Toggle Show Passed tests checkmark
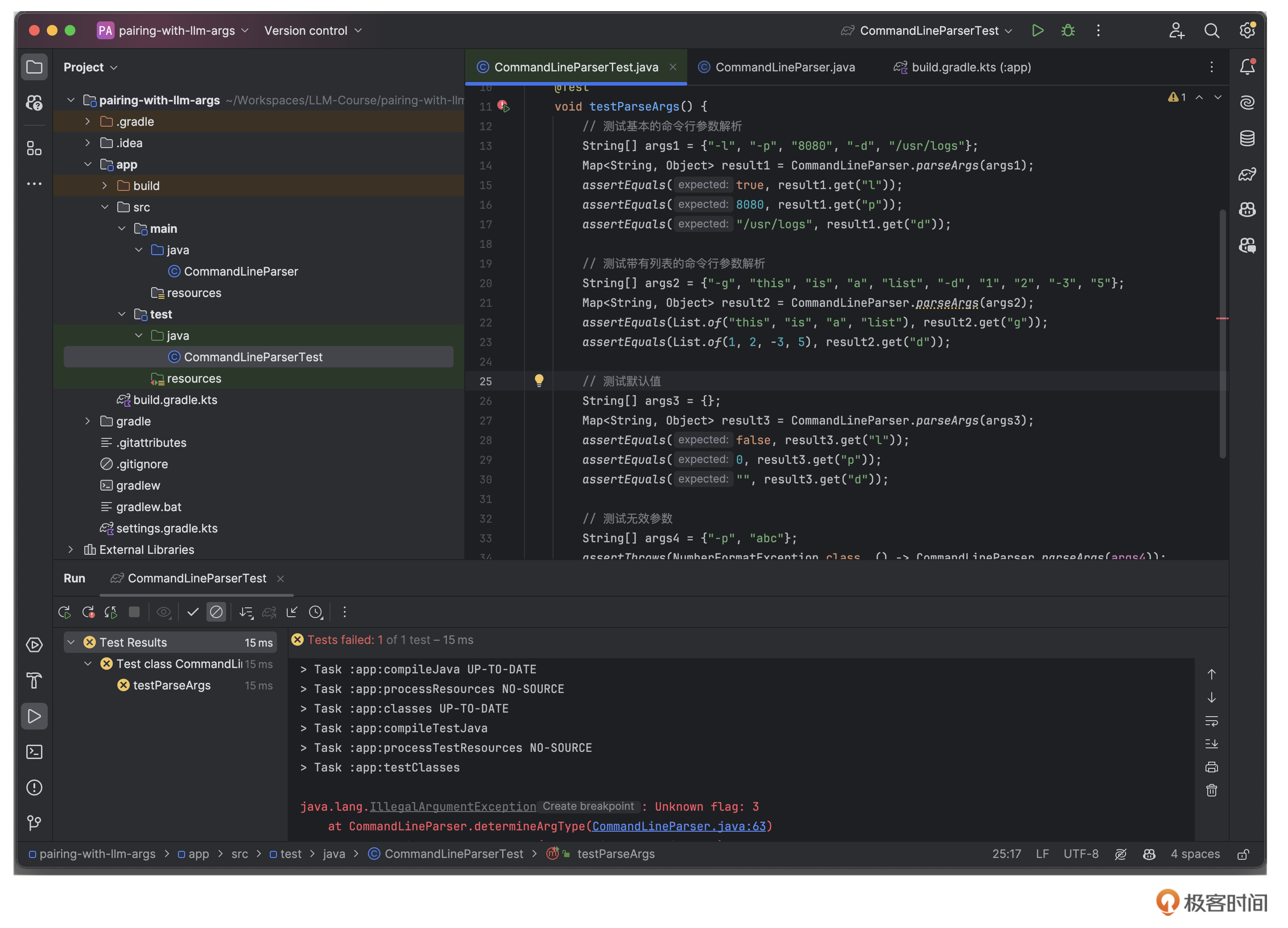The width and height of the screenshot is (1288, 928). [193, 612]
